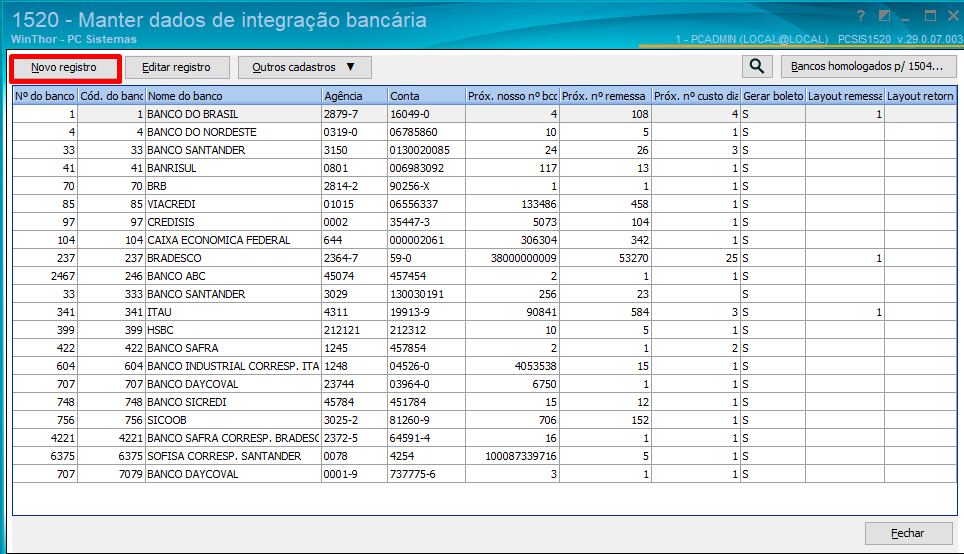Sort by Nº do banco column header
Screen dimensions: 964x554
45,96
